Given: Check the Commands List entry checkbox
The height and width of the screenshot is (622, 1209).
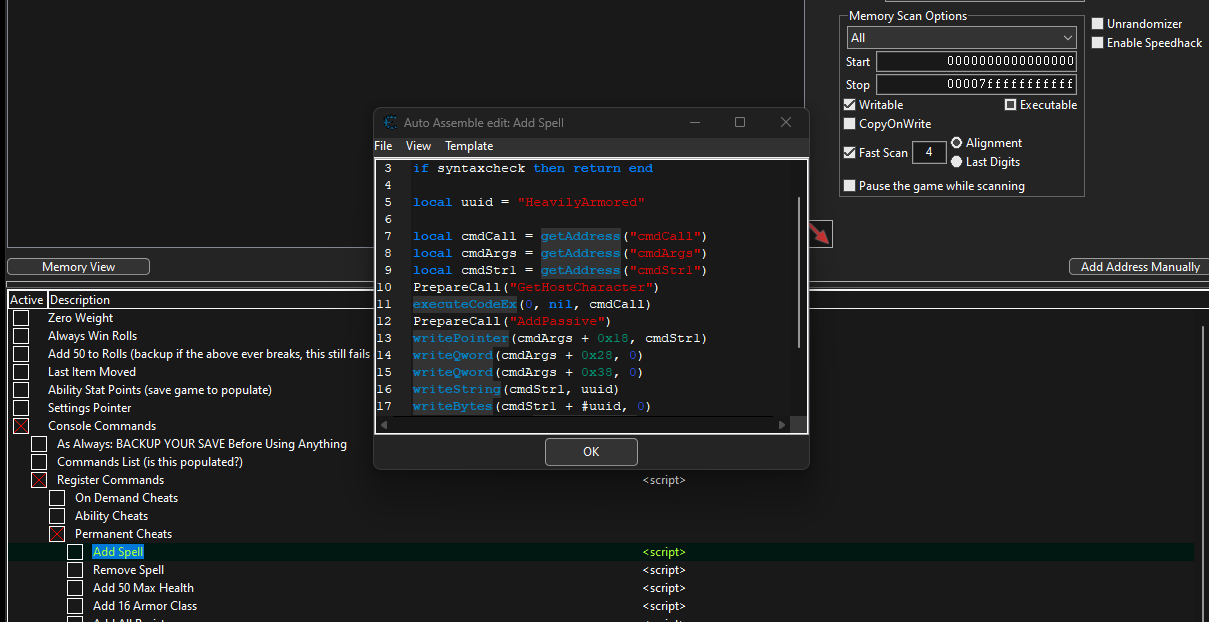Looking at the screenshot, I should pyautogui.click(x=39, y=462).
